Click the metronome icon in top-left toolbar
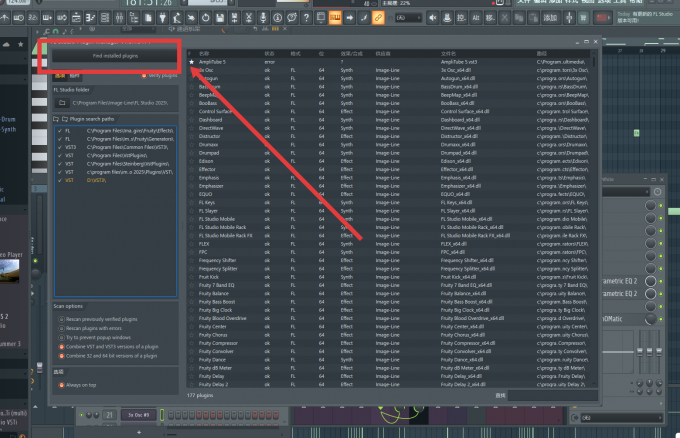This screenshot has width=680, height=438. coord(5,18)
